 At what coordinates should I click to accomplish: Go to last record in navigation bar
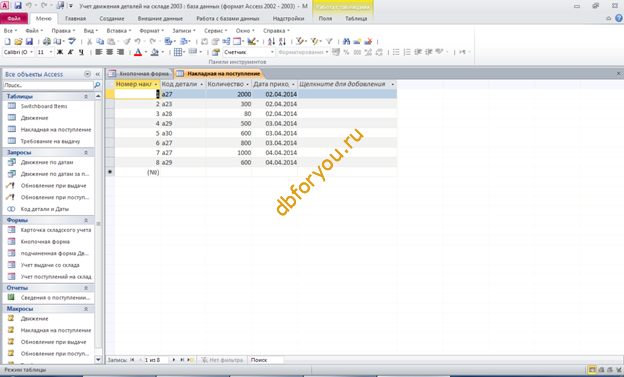[182, 360]
